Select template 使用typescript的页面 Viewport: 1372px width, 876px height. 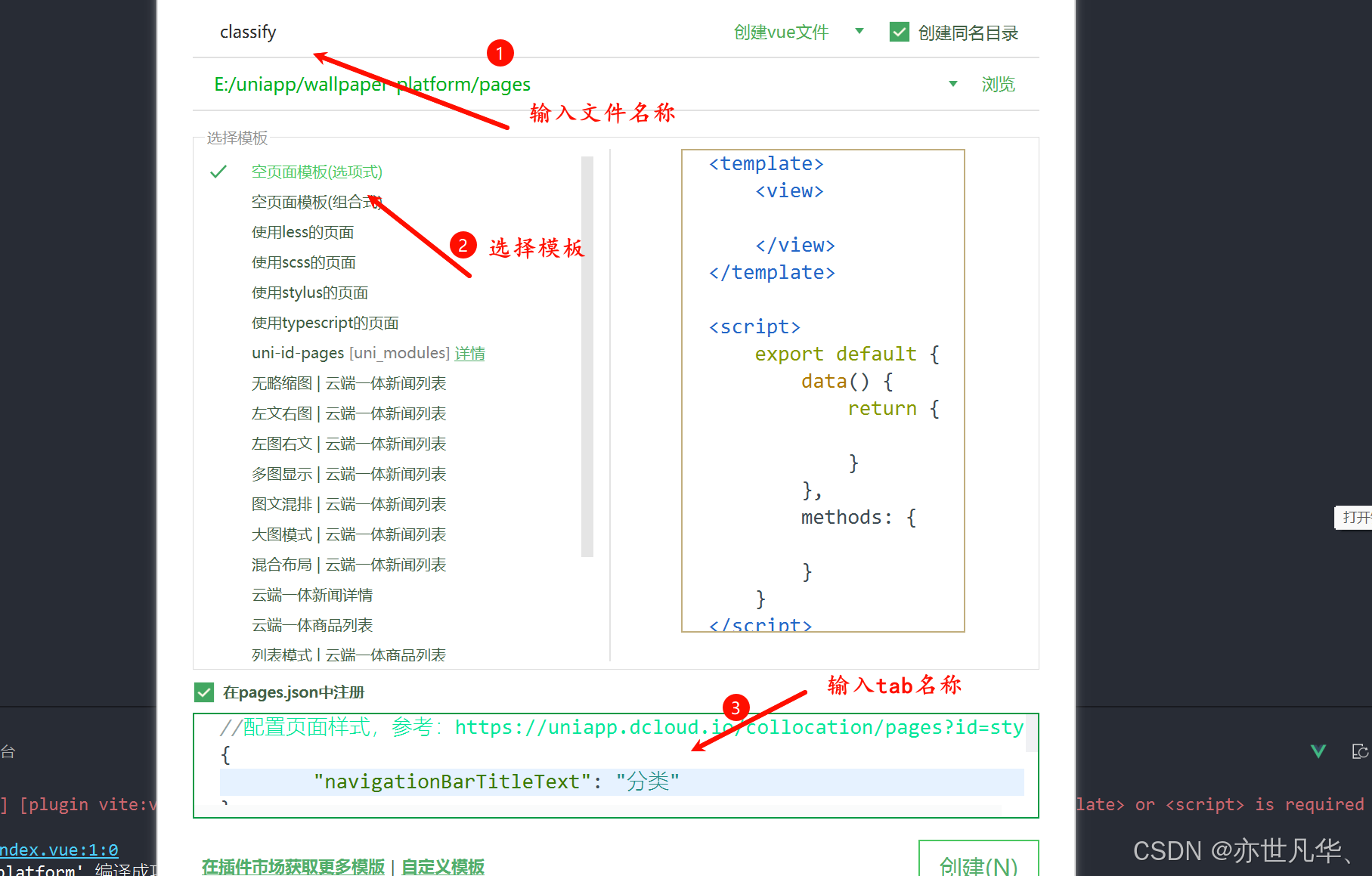click(x=325, y=323)
